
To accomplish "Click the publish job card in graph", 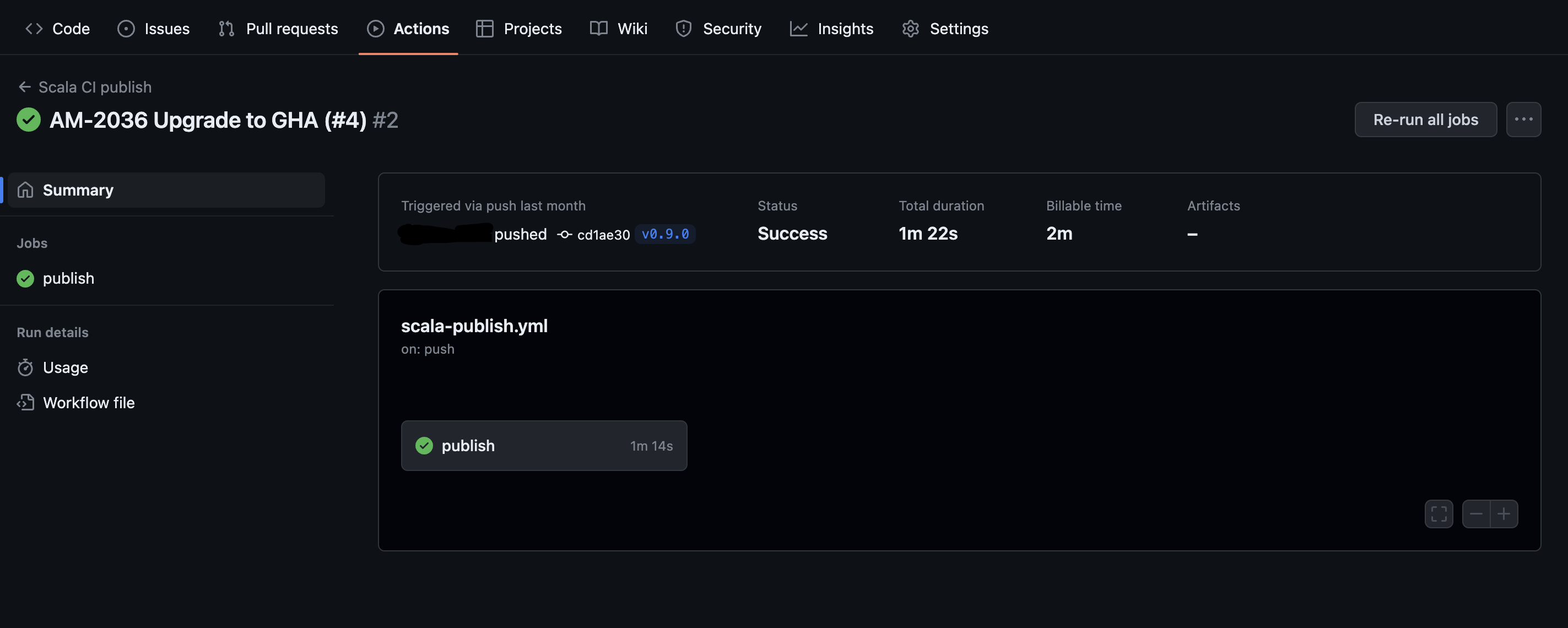I will (x=544, y=446).
